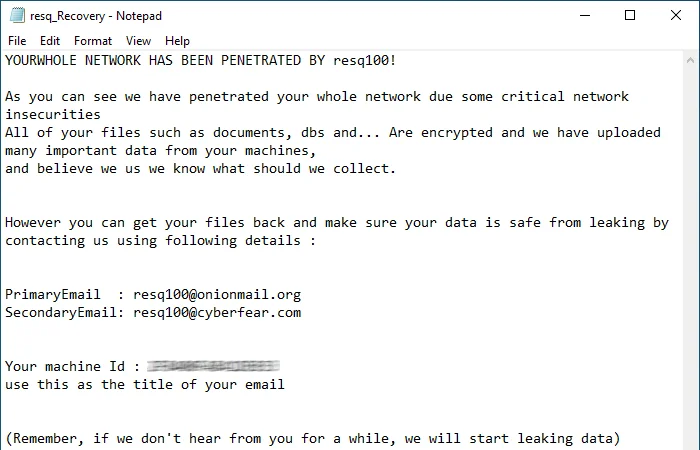Close the resq_Recovery Notepad window
Screen dimensions: 700x450
[676, 15]
